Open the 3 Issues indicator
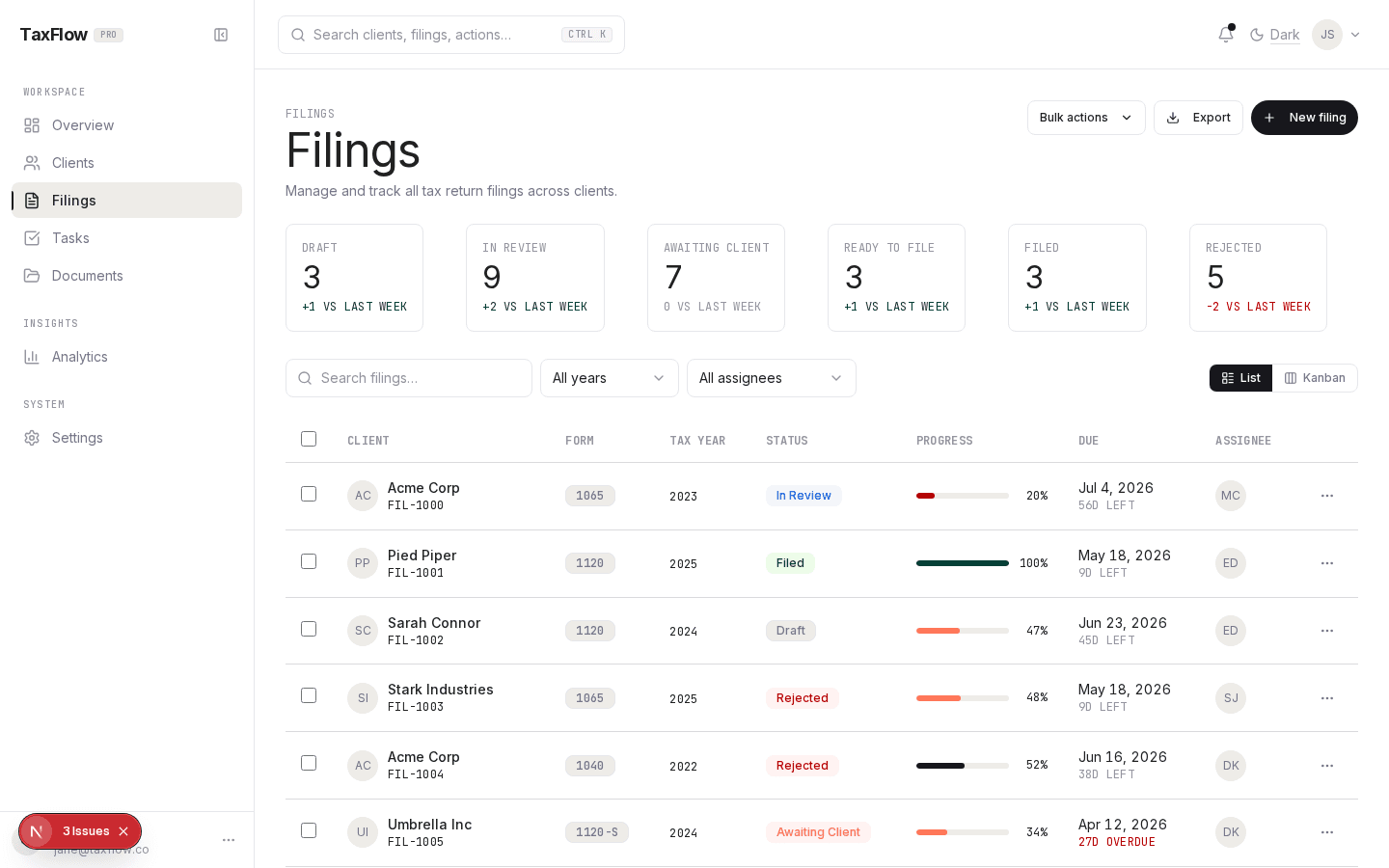 point(86,831)
